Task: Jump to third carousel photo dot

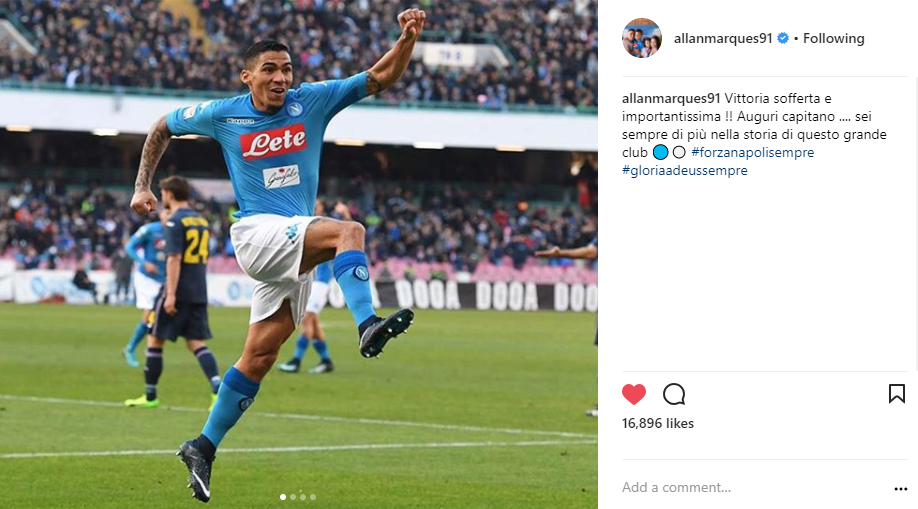Action: point(303,497)
